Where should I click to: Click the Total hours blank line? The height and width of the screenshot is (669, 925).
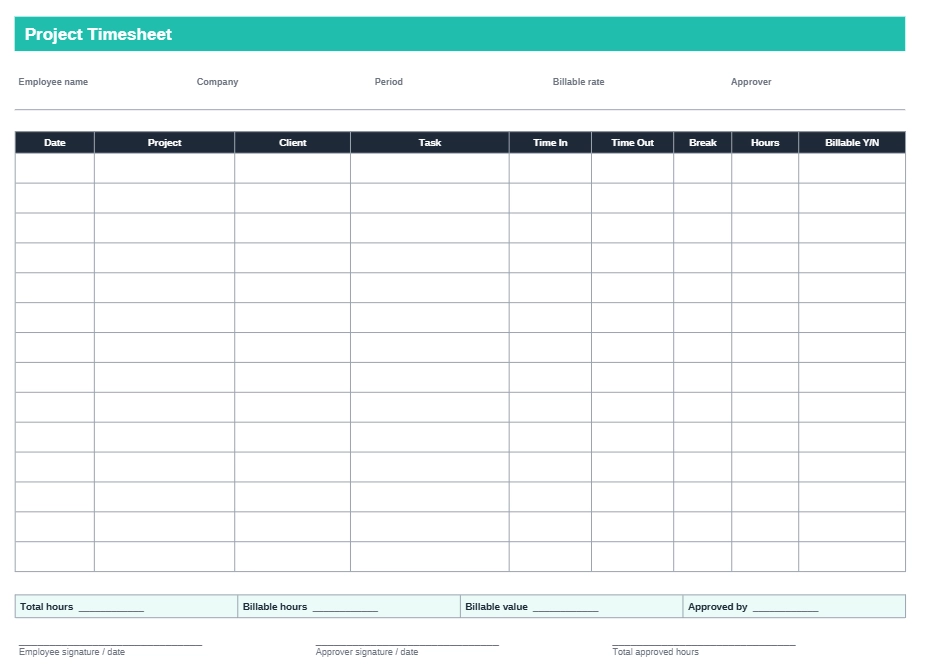[111, 611]
